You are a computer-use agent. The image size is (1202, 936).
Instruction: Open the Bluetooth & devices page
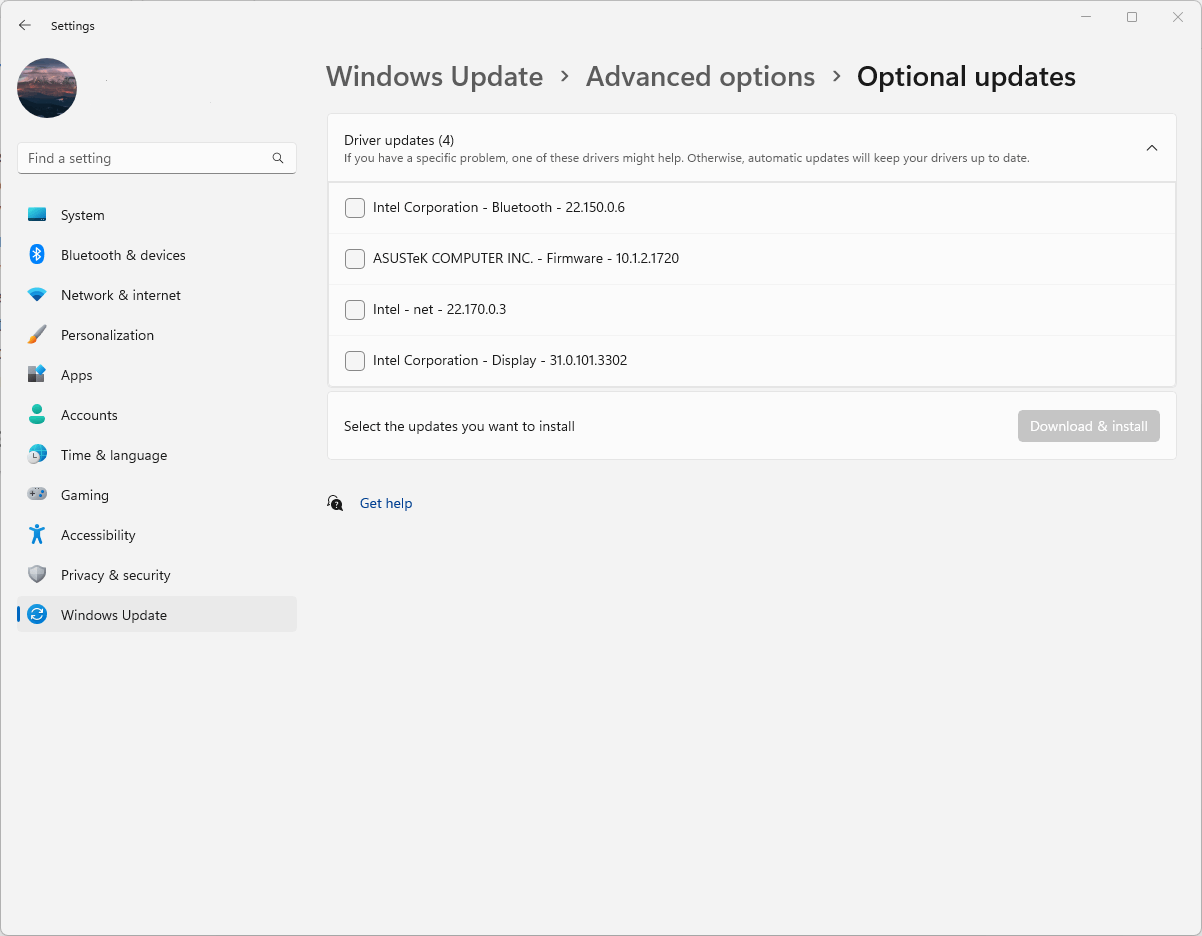(157, 255)
